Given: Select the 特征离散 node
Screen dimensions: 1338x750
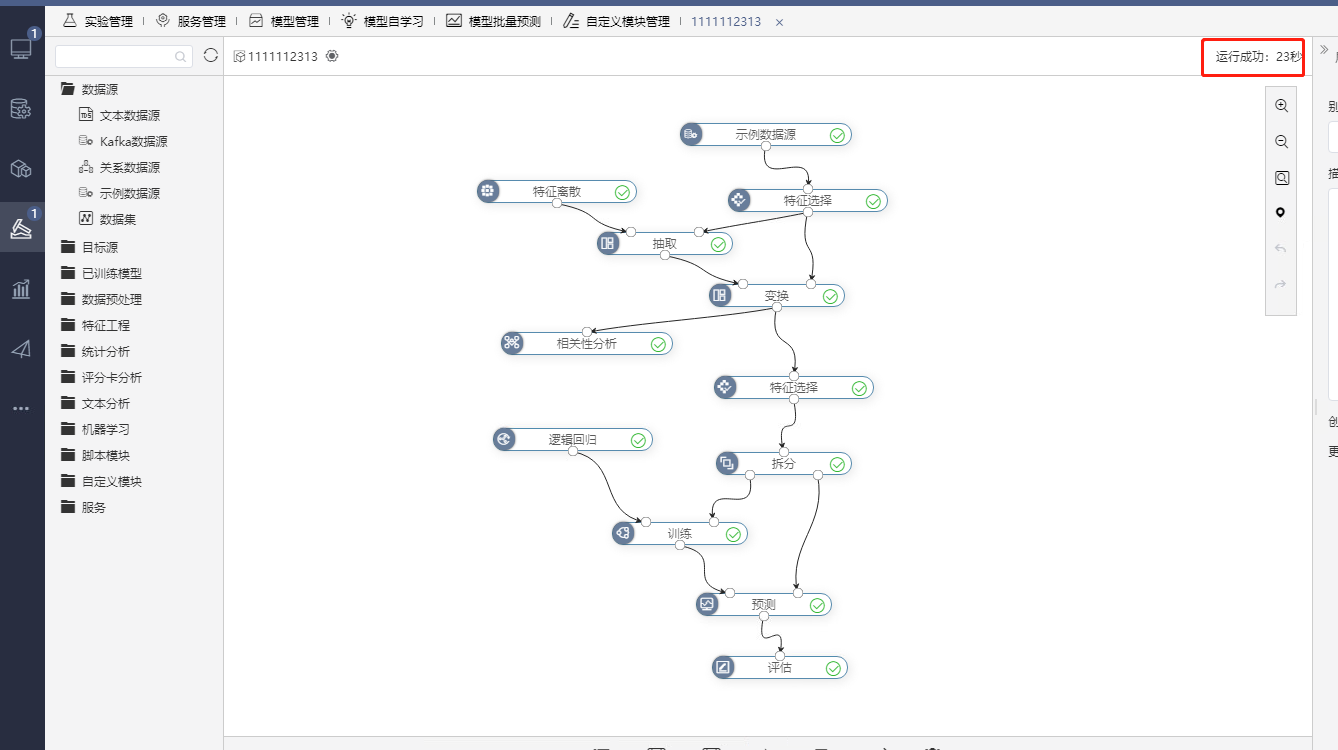Looking at the screenshot, I should click(557, 191).
